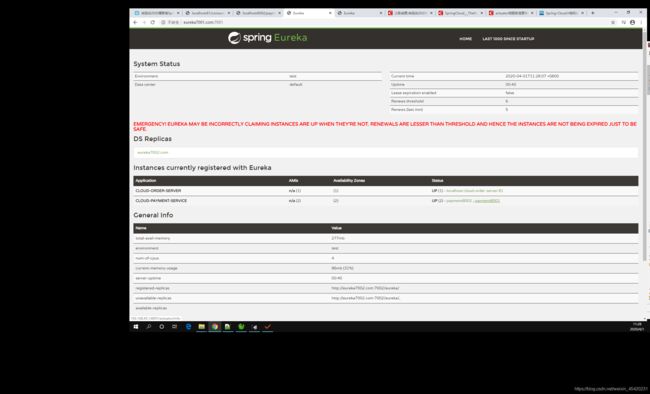Switch to Chrome on the taskbar
The width and height of the screenshot is (650, 394).
[215, 327]
